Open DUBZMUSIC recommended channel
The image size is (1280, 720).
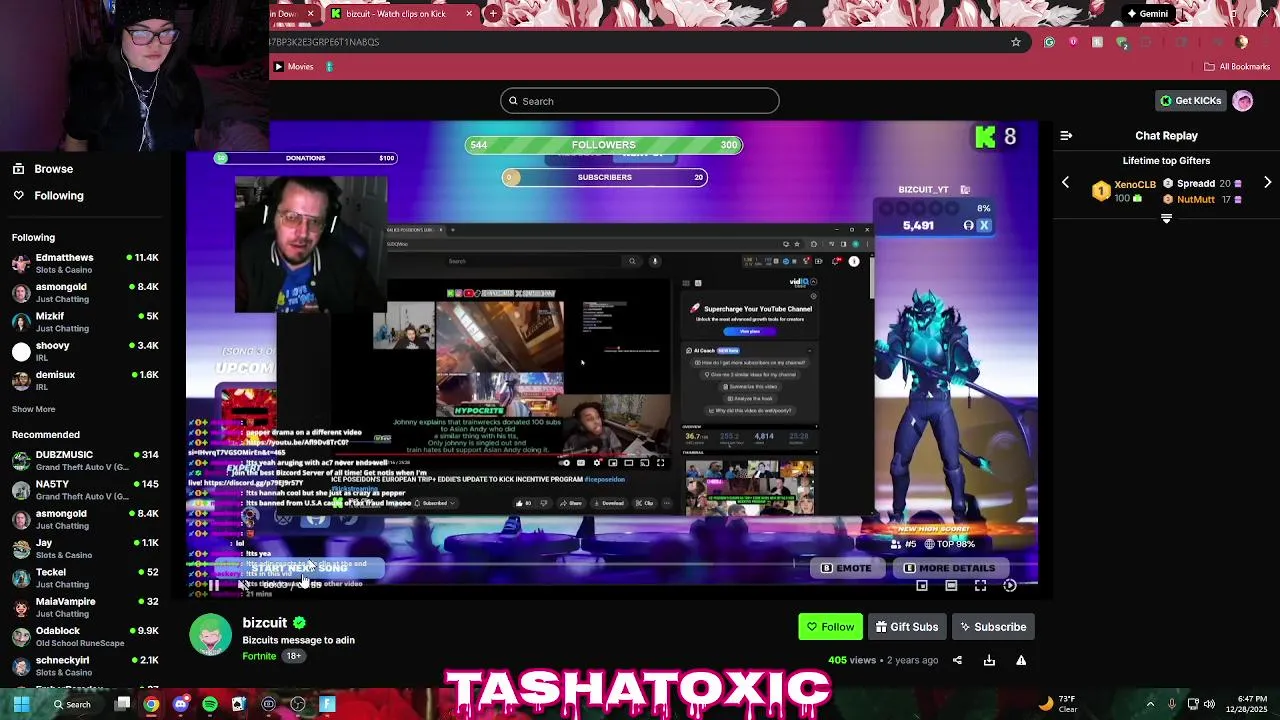(x=85, y=460)
